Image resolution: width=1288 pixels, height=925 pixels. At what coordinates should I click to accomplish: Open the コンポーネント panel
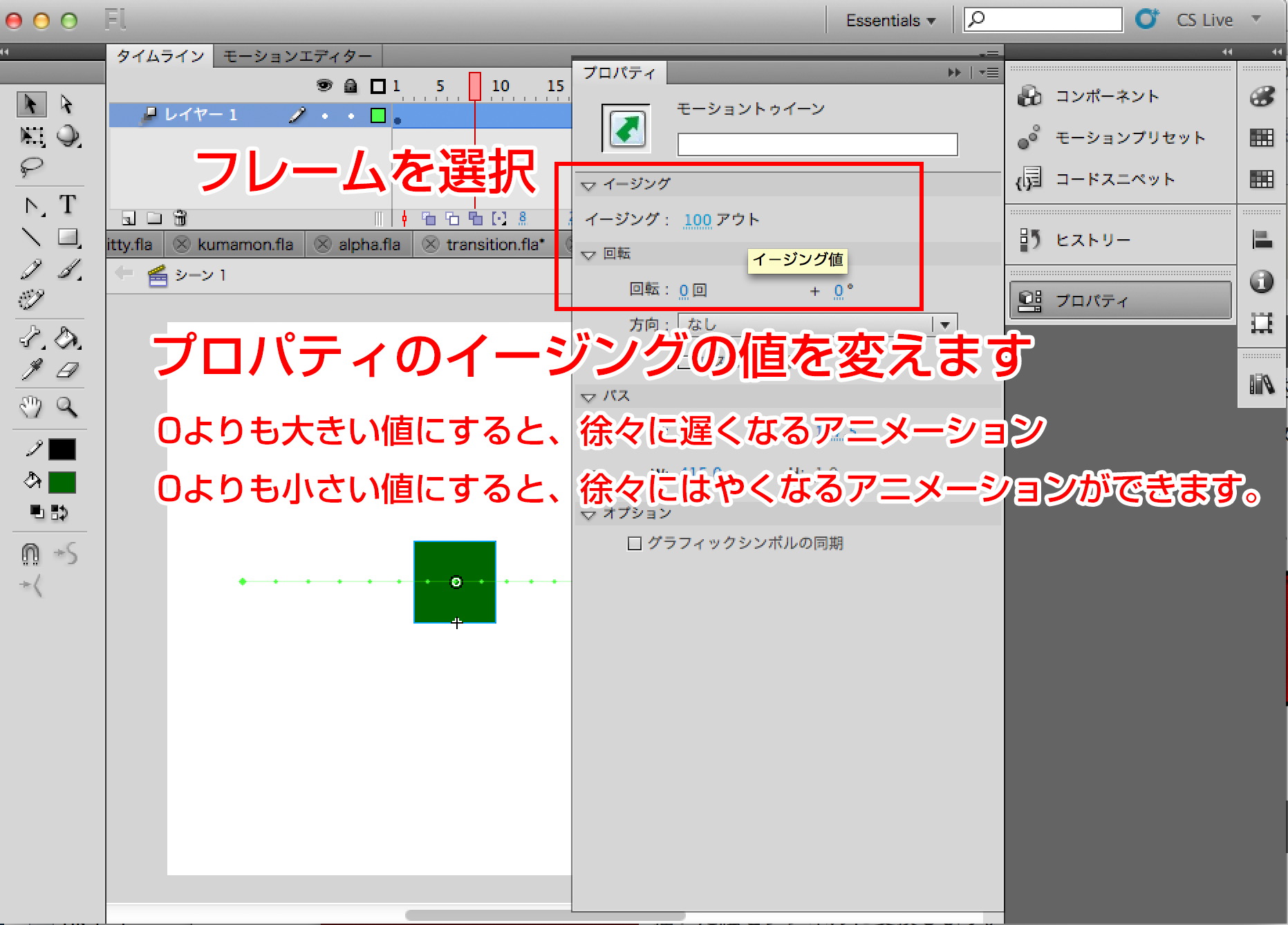click(x=1106, y=96)
